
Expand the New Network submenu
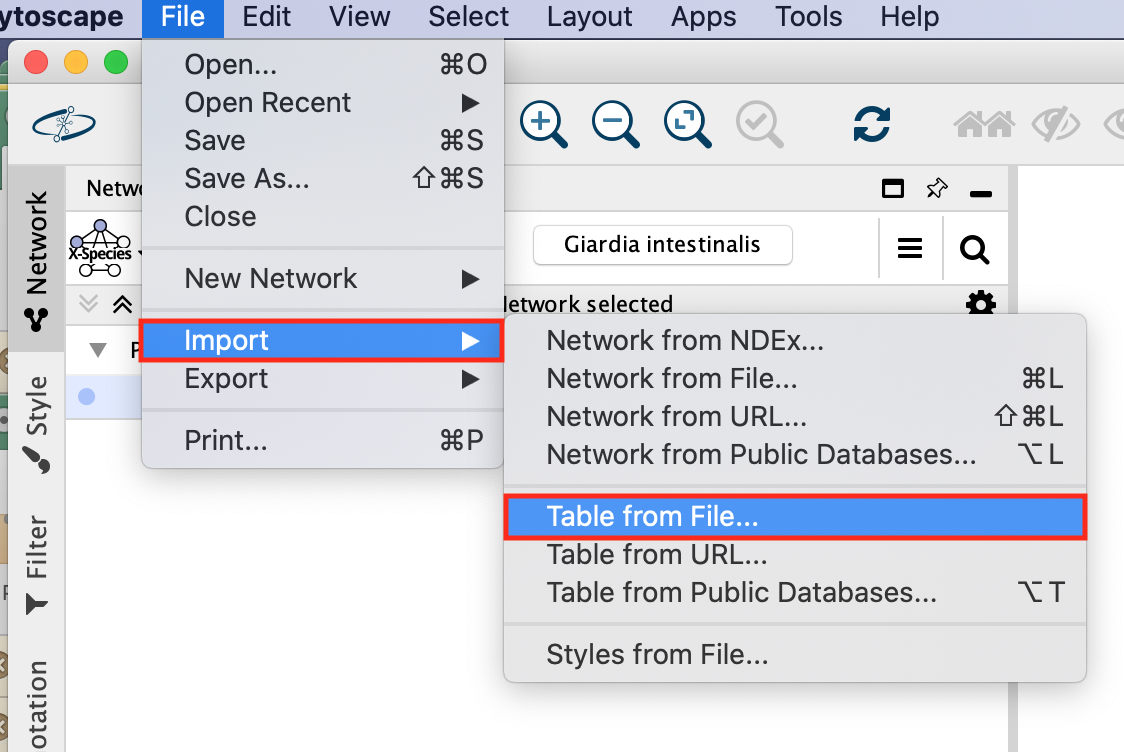pos(470,279)
